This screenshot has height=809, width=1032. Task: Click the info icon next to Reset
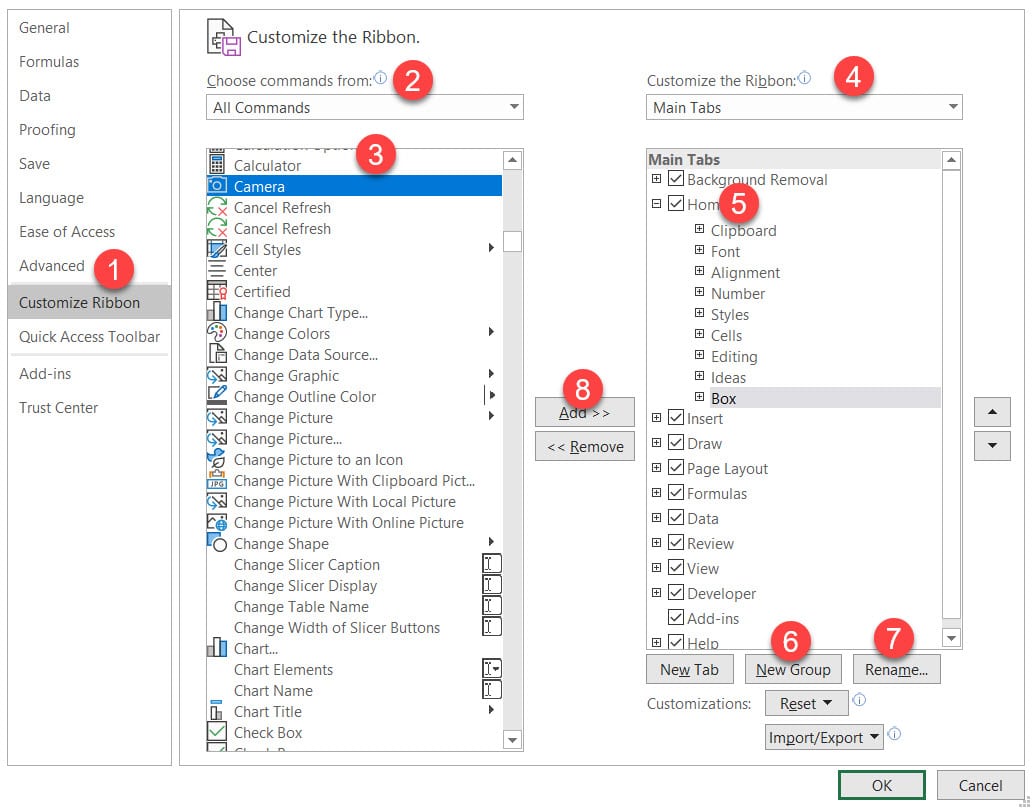[x=860, y=700]
